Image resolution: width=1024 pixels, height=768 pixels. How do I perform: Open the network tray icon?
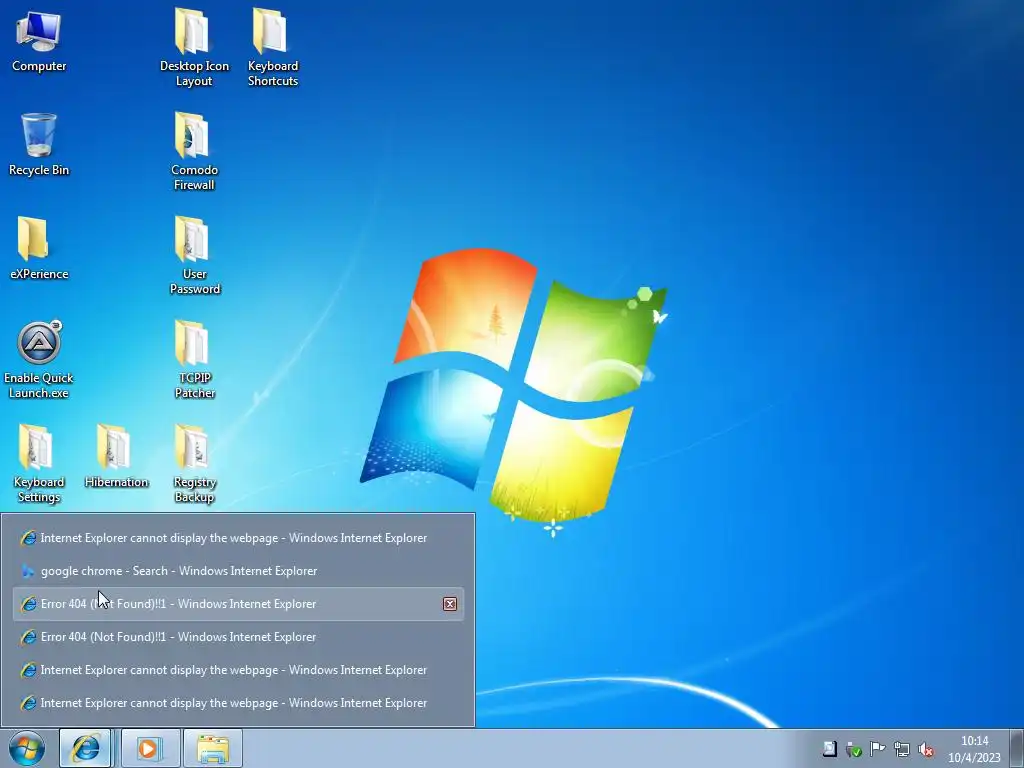pyautogui.click(x=902, y=749)
